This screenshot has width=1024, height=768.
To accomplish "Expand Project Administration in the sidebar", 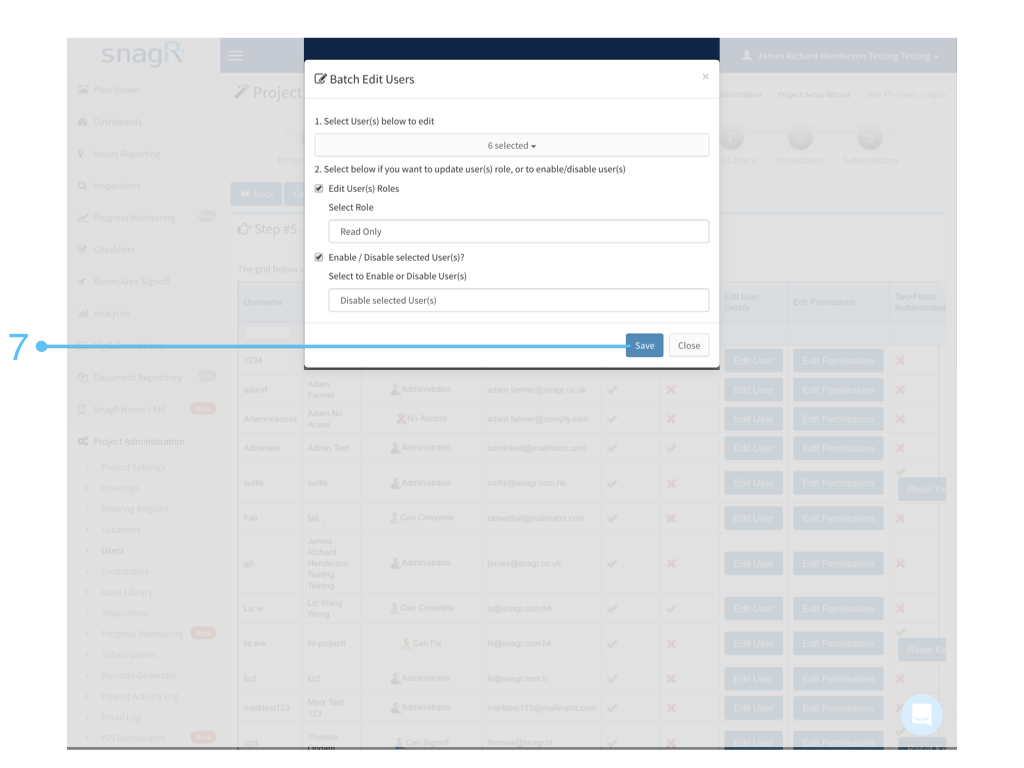I will [x=138, y=441].
